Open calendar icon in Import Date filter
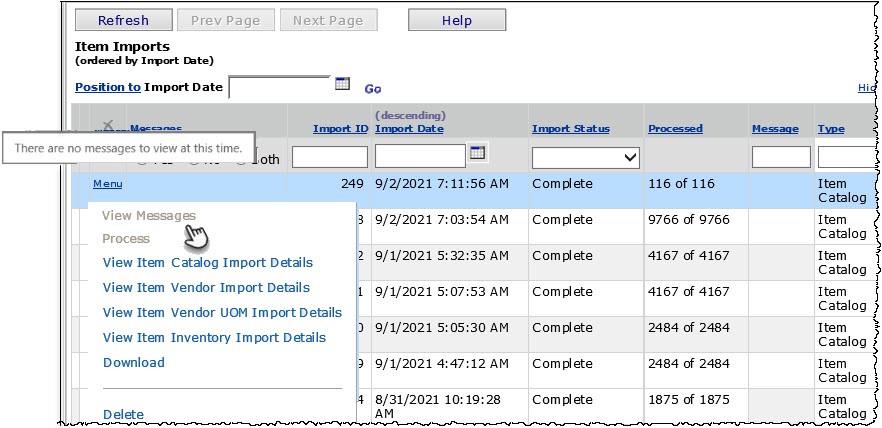The height and width of the screenshot is (428, 882). [x=477, y=152]
